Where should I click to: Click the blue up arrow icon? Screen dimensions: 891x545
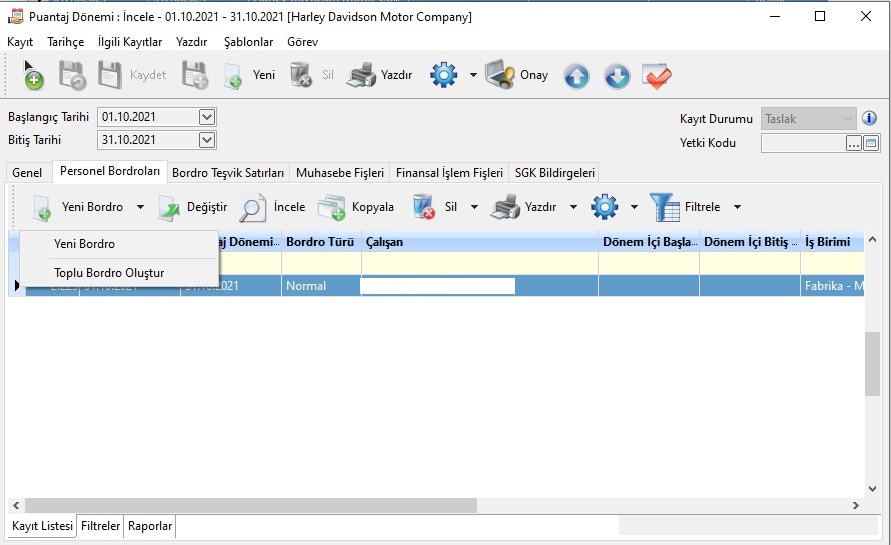coord(576,76)
